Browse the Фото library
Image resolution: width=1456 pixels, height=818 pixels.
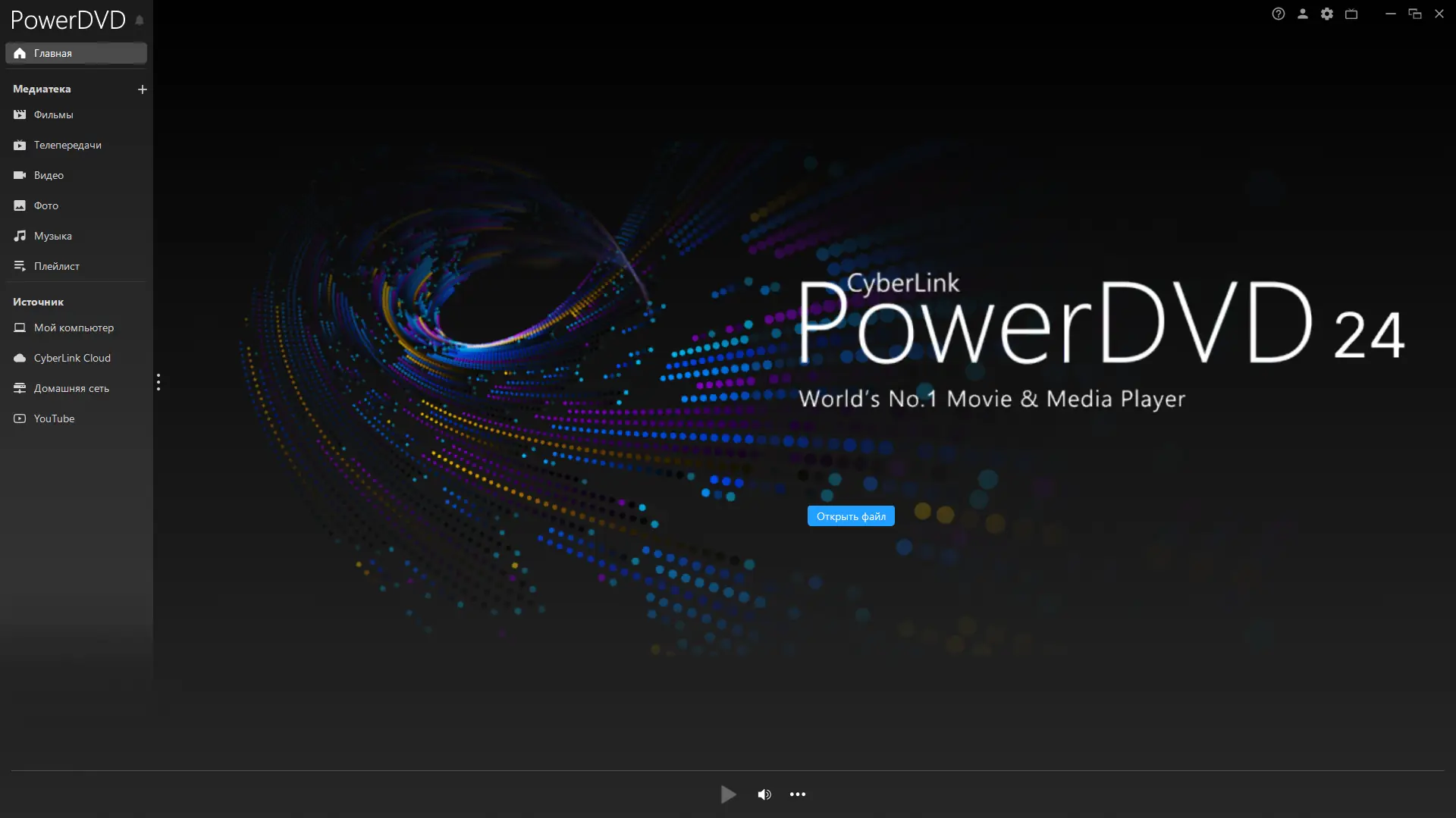pos(45,205)
